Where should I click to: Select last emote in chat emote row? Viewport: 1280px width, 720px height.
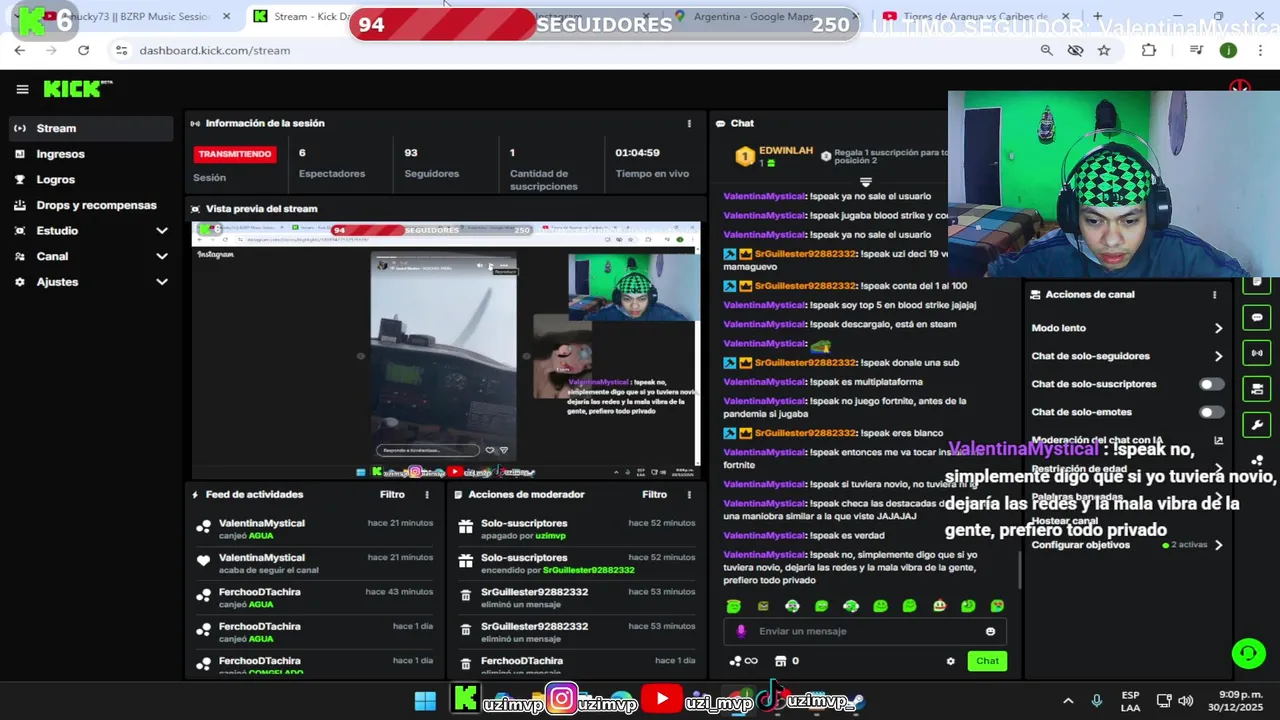(997, 606)
